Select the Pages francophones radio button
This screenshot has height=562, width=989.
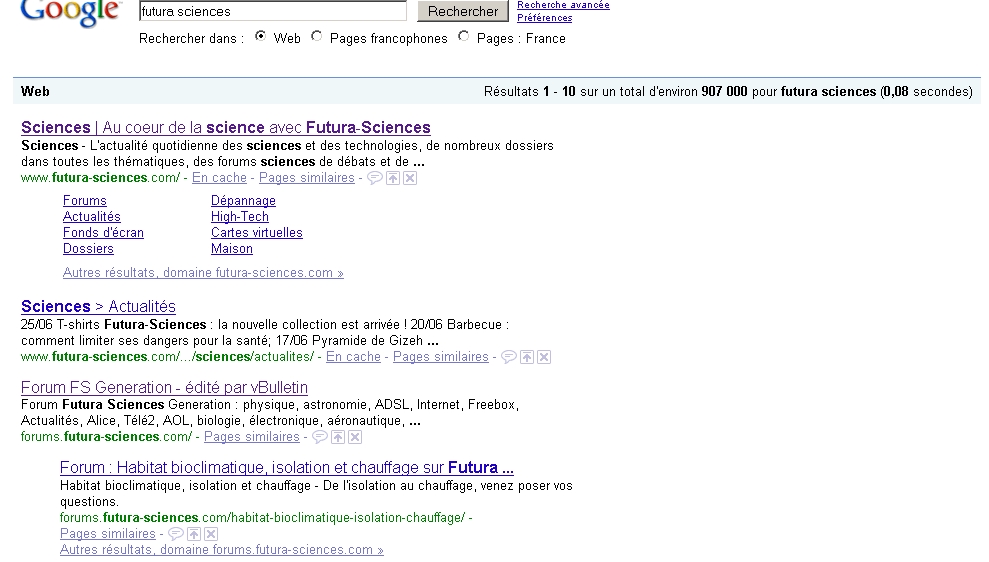317,37
